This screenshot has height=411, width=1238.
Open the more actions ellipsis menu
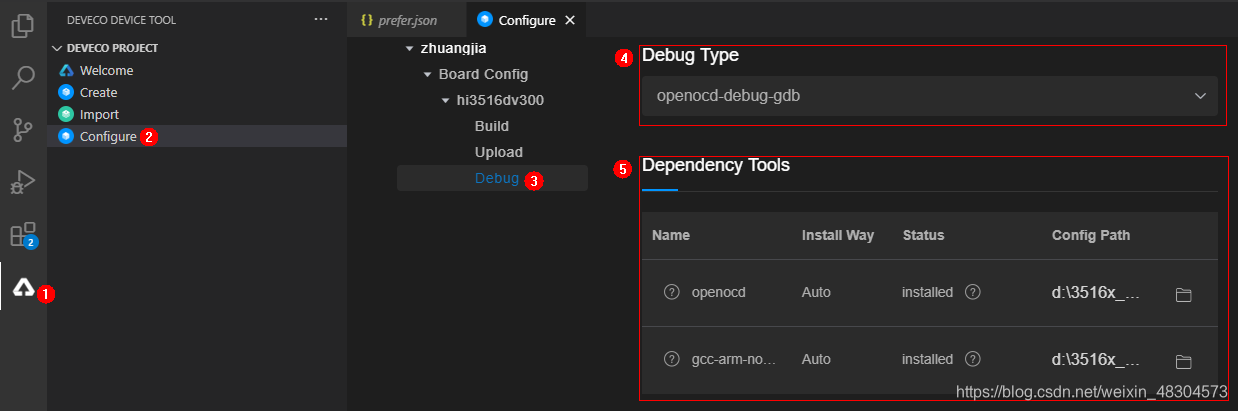(321, 19)
